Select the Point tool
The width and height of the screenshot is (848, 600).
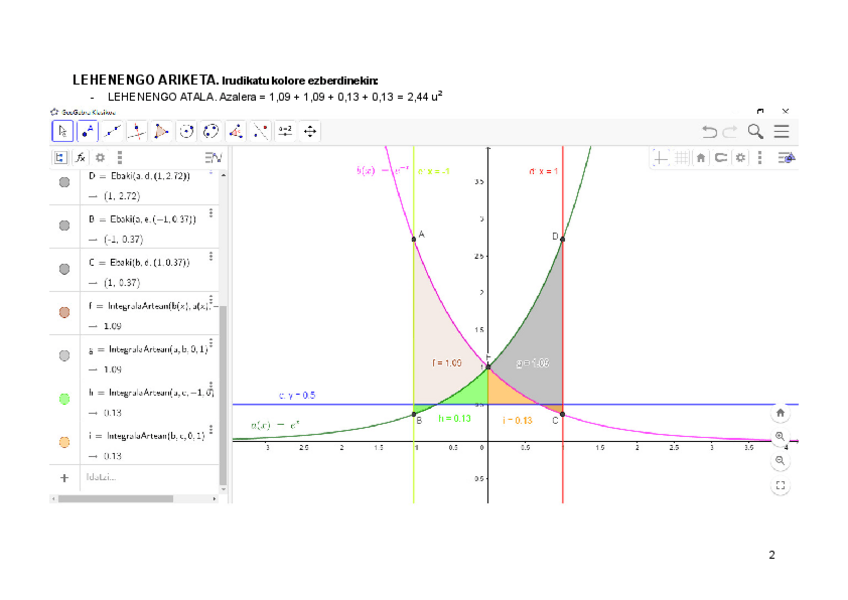point(87,131)
